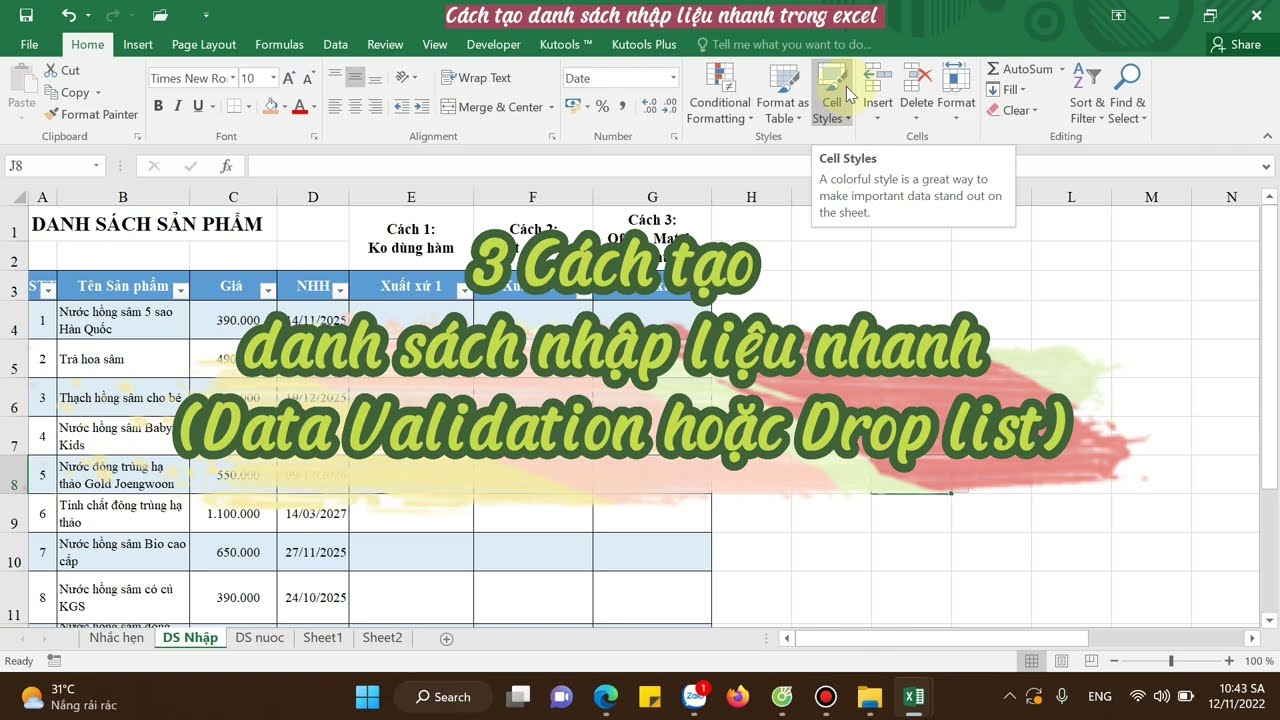
Task: Toggle Bottom Align alignment
Action: click(375, 77)
